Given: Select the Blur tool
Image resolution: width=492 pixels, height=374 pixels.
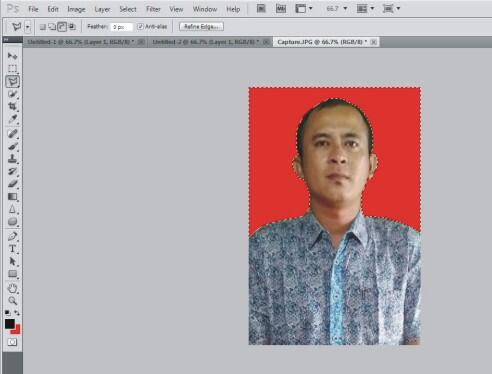Looking at the screenshot, I should pos(13,209).
